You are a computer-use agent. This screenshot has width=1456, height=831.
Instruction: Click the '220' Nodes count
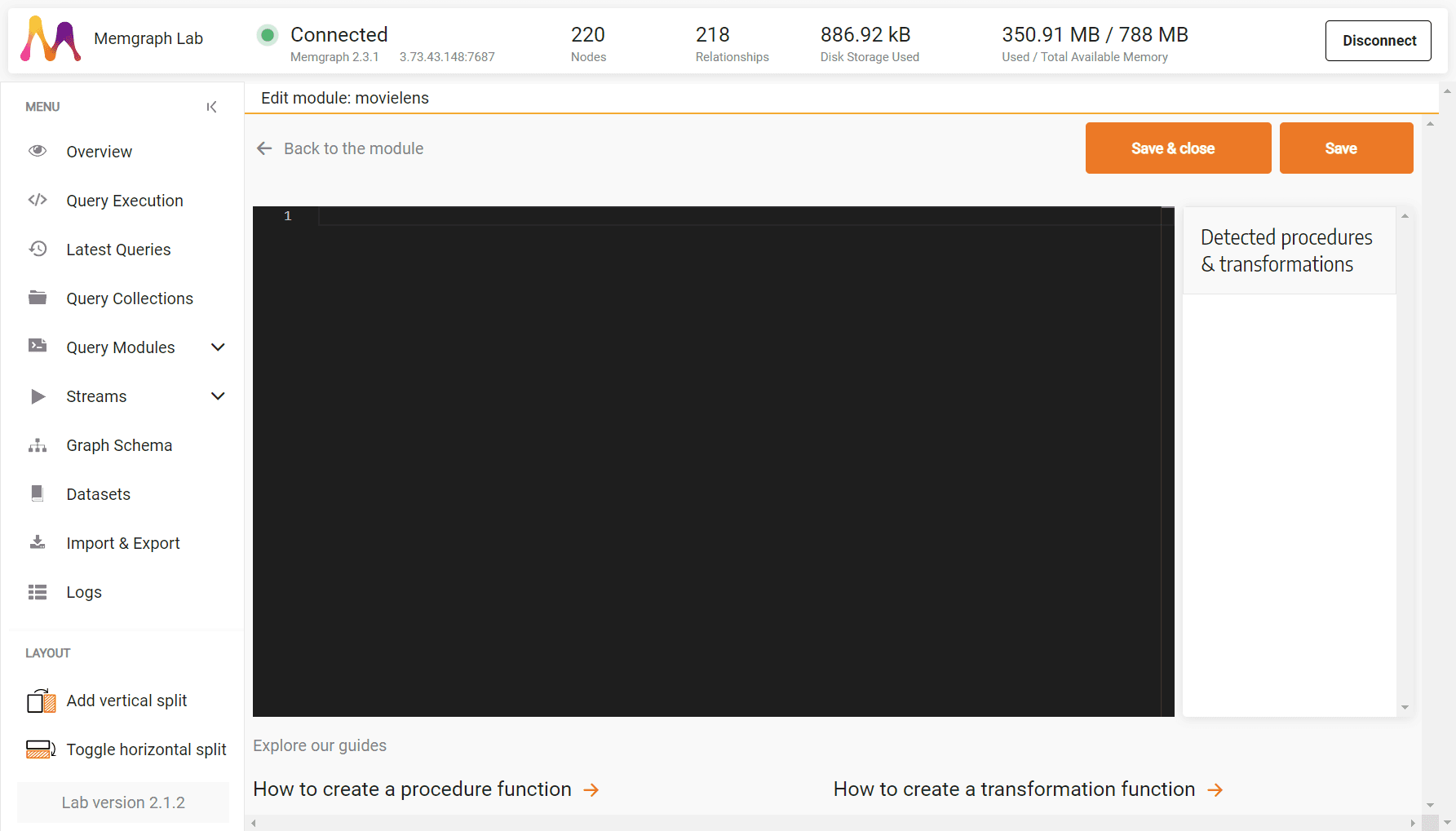click(x=587, y=35)
